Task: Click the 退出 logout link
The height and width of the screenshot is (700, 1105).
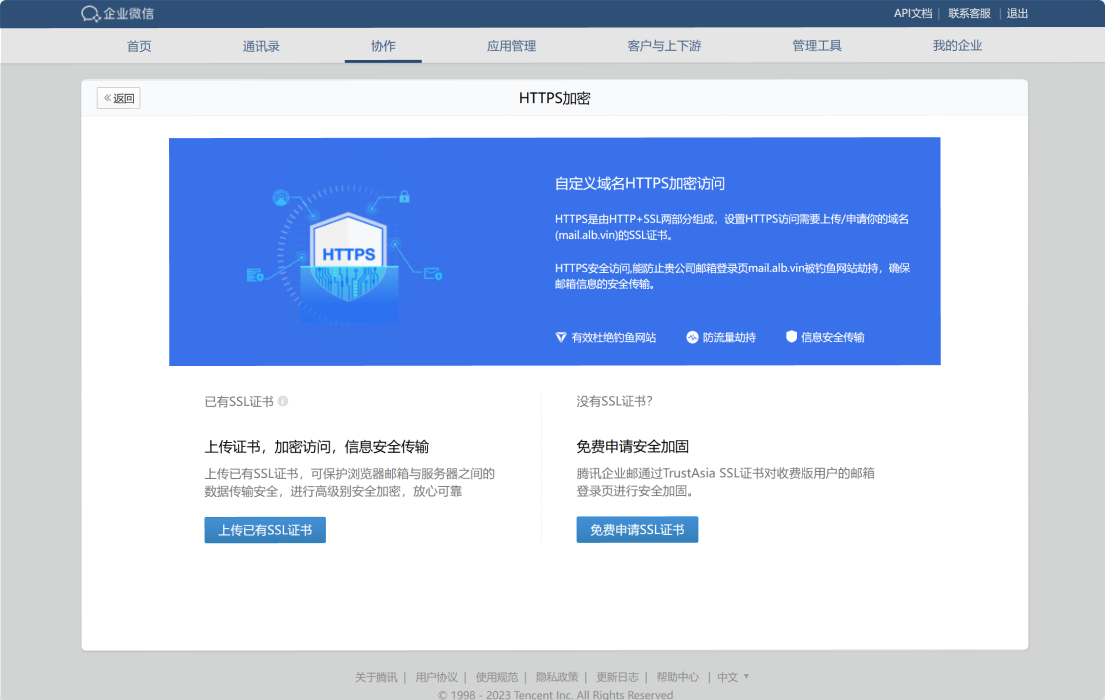Action: (x=1017, y=13)
